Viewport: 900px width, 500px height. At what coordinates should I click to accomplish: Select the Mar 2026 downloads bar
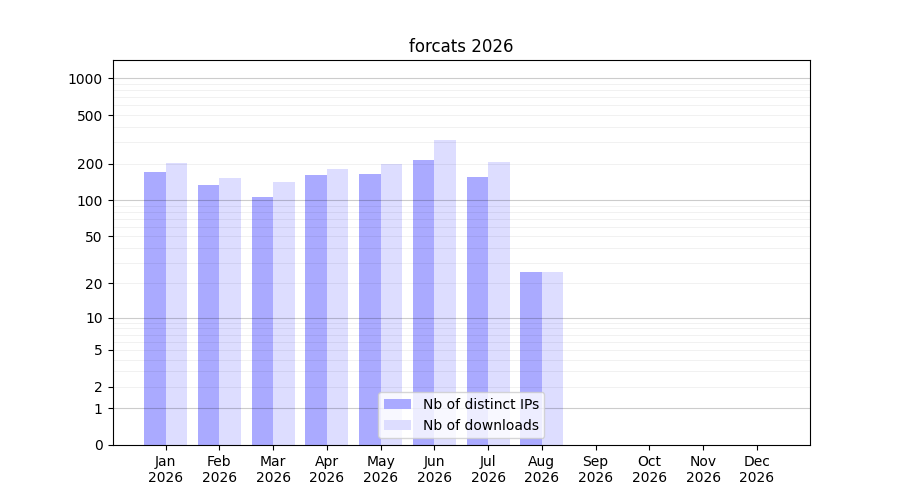tap(284, 313)
